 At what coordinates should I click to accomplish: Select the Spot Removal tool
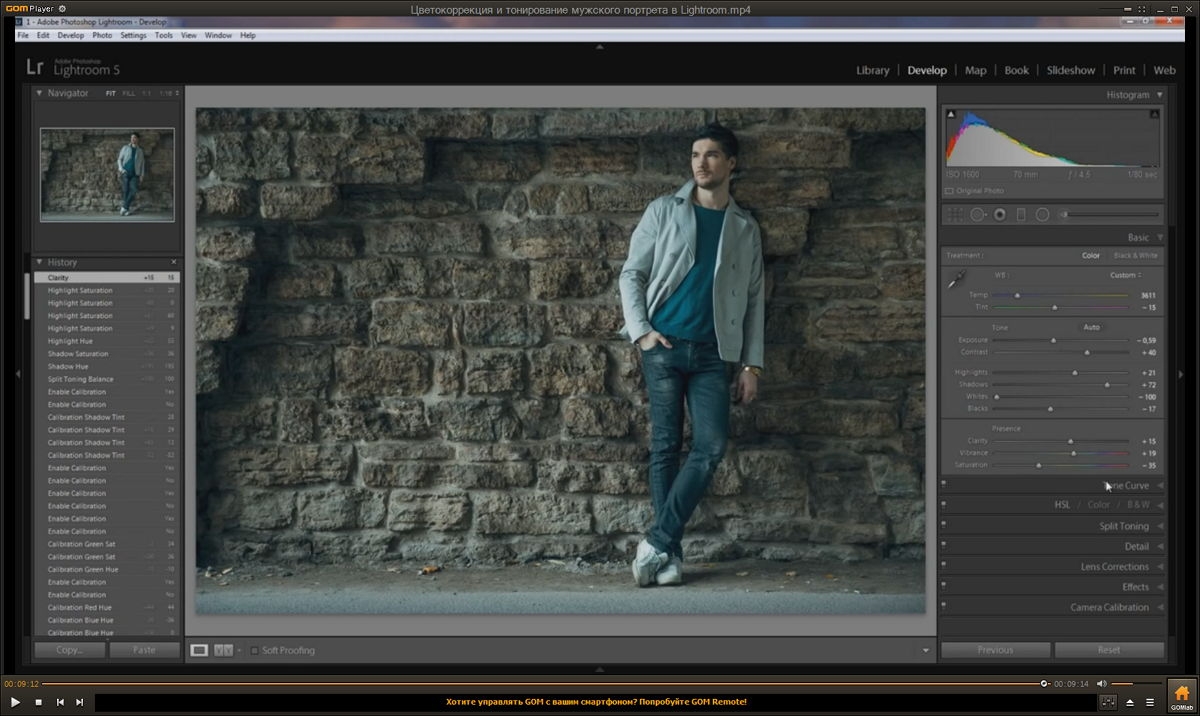tap(977, 214)
